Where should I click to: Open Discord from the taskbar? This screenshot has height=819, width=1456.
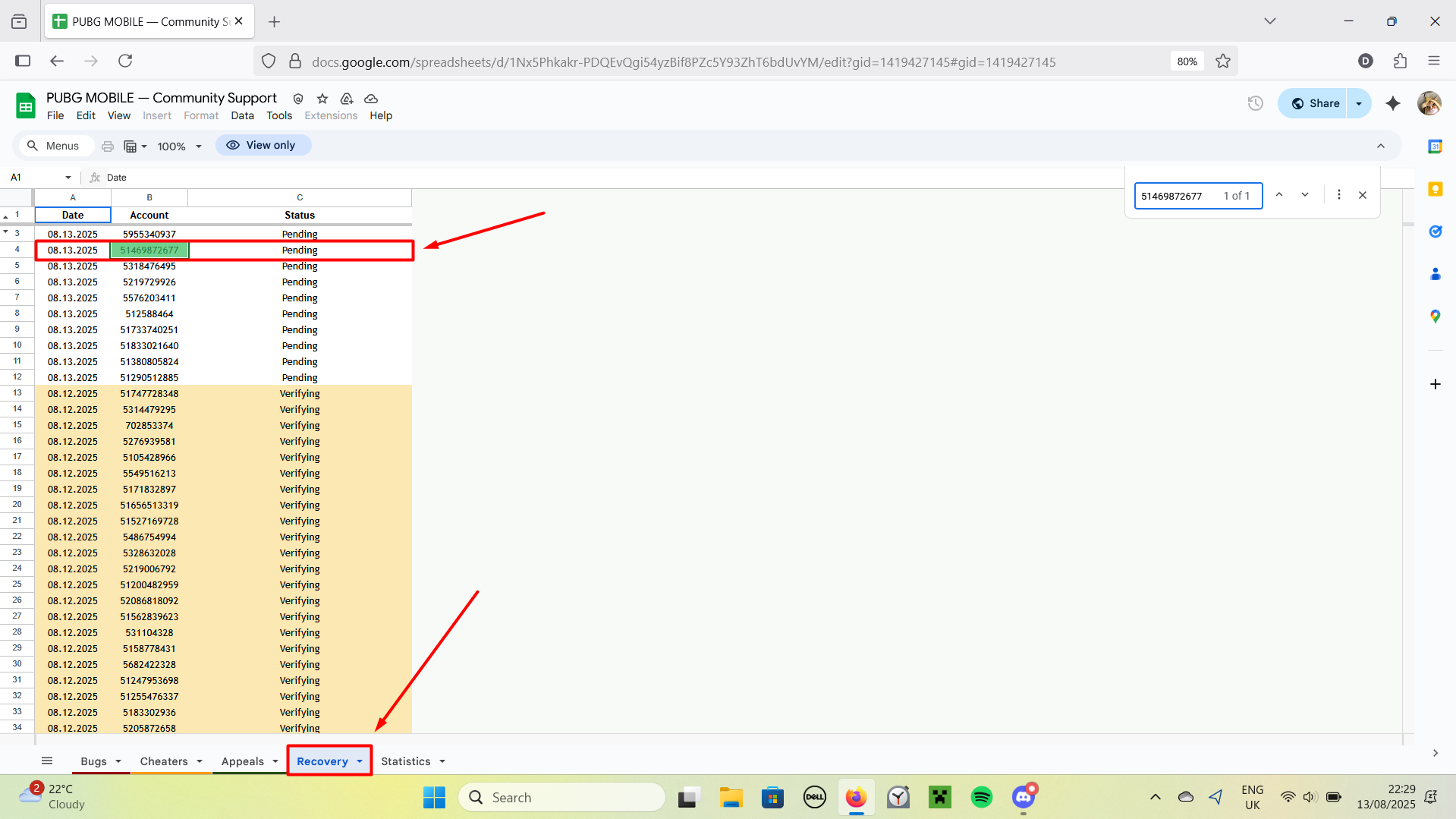click(1024, 797)
